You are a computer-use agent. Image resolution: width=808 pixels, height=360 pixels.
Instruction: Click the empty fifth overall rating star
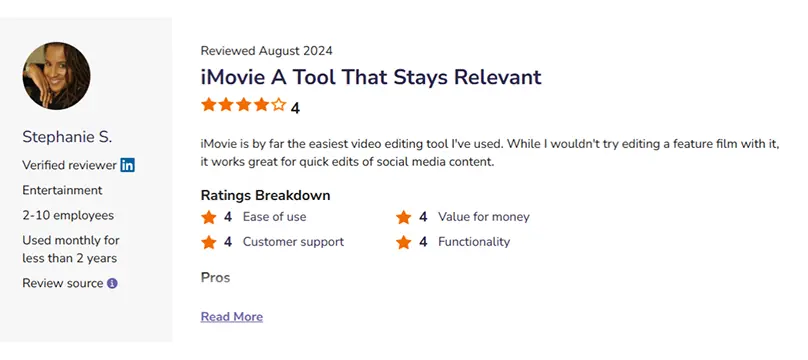279,105
